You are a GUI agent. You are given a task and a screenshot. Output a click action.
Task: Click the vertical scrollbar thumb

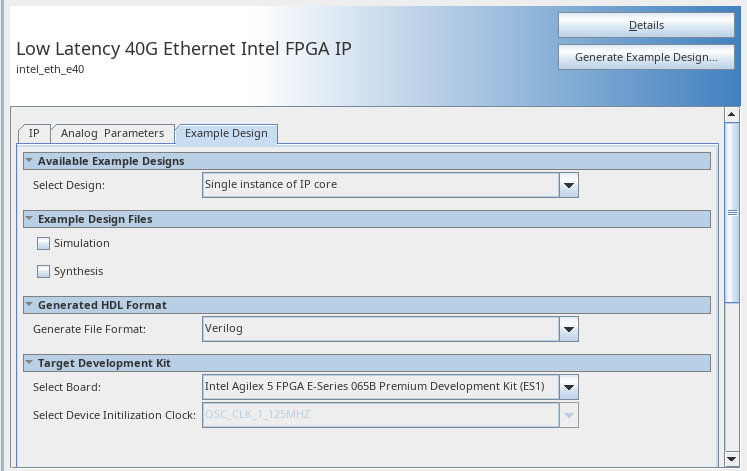coord(732,213)
